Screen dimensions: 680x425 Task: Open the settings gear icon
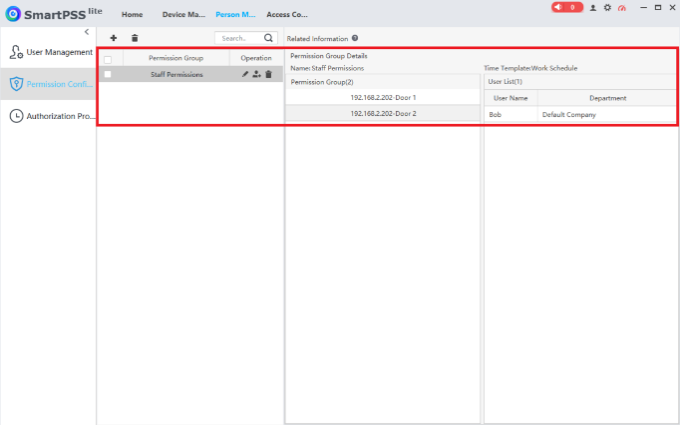[x=607, y=7]
